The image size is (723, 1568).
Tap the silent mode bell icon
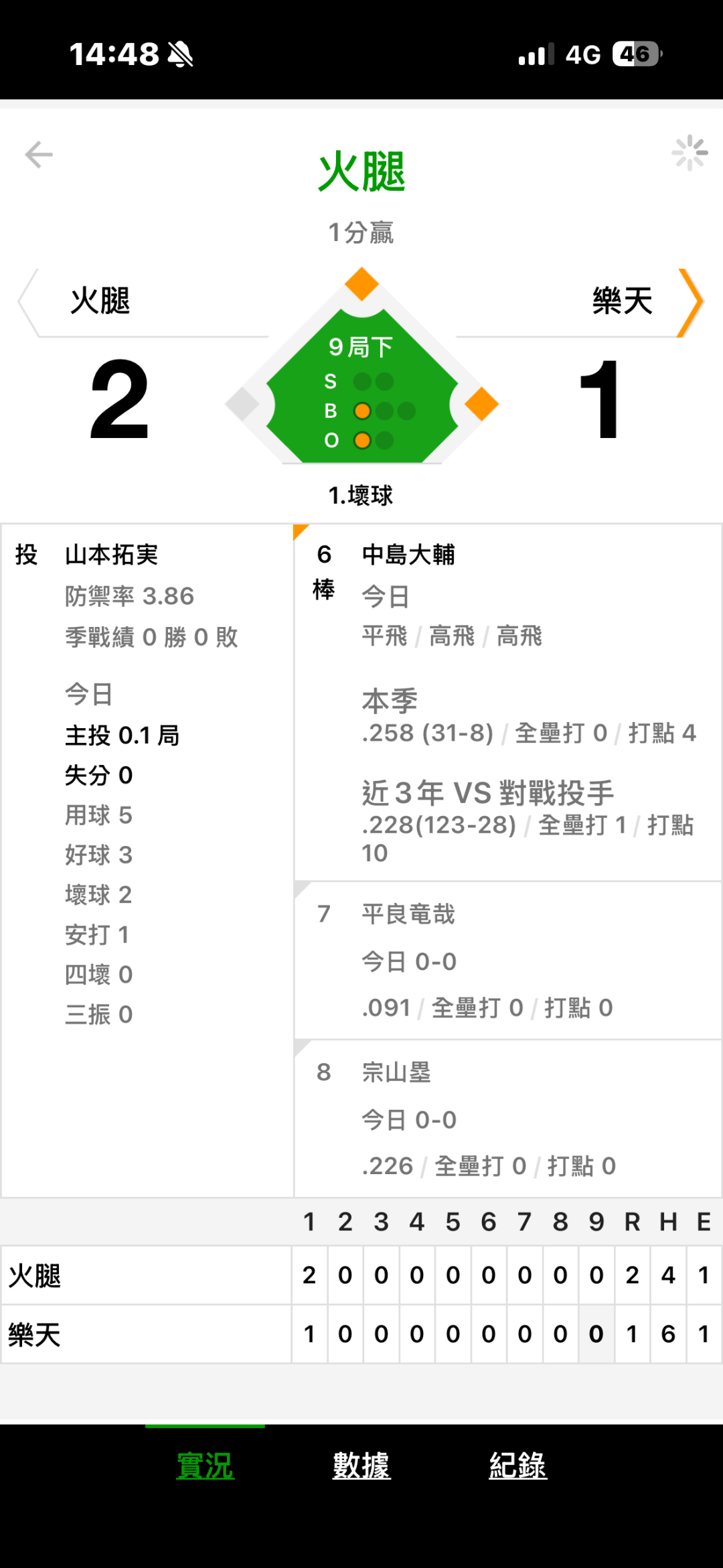coord(180,54)
